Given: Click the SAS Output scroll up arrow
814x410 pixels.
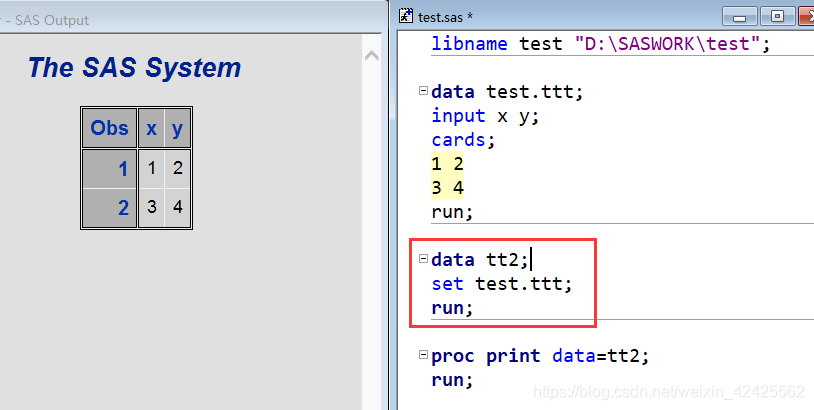Looking at the screenshot, I should click(371, 56).
